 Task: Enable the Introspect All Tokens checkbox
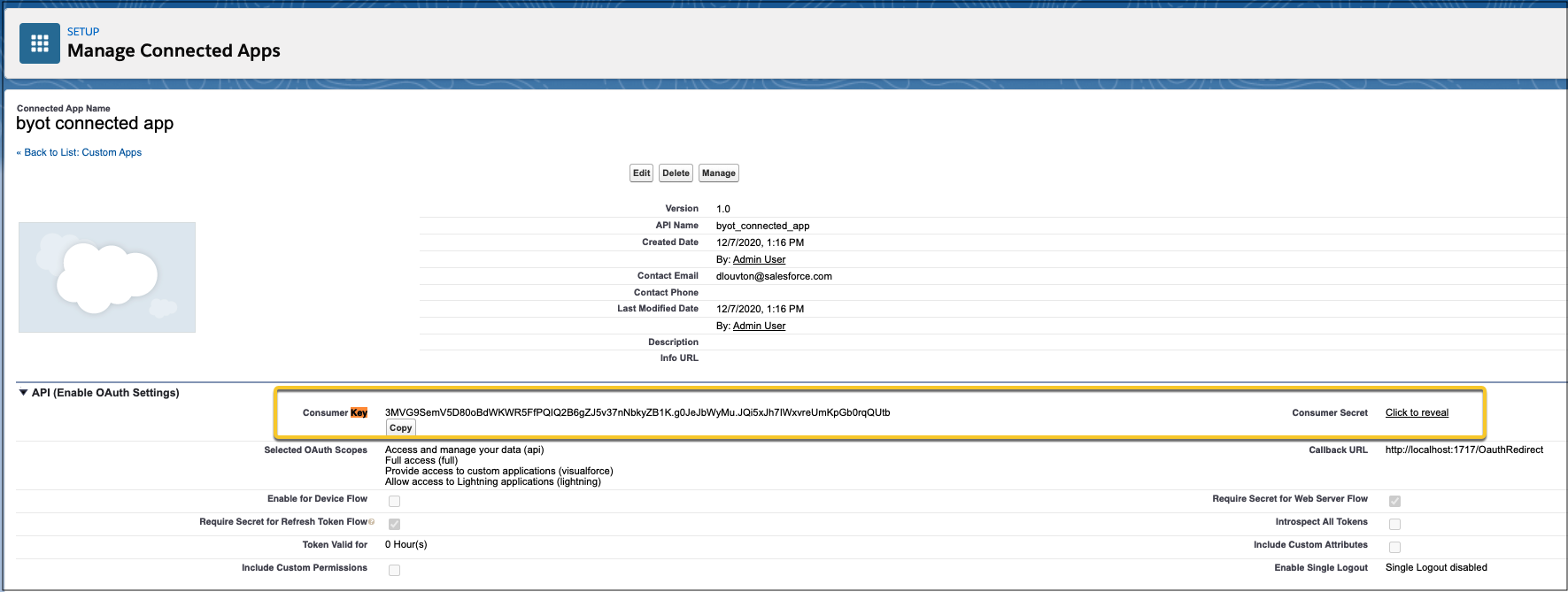[x=1394, y=524]
